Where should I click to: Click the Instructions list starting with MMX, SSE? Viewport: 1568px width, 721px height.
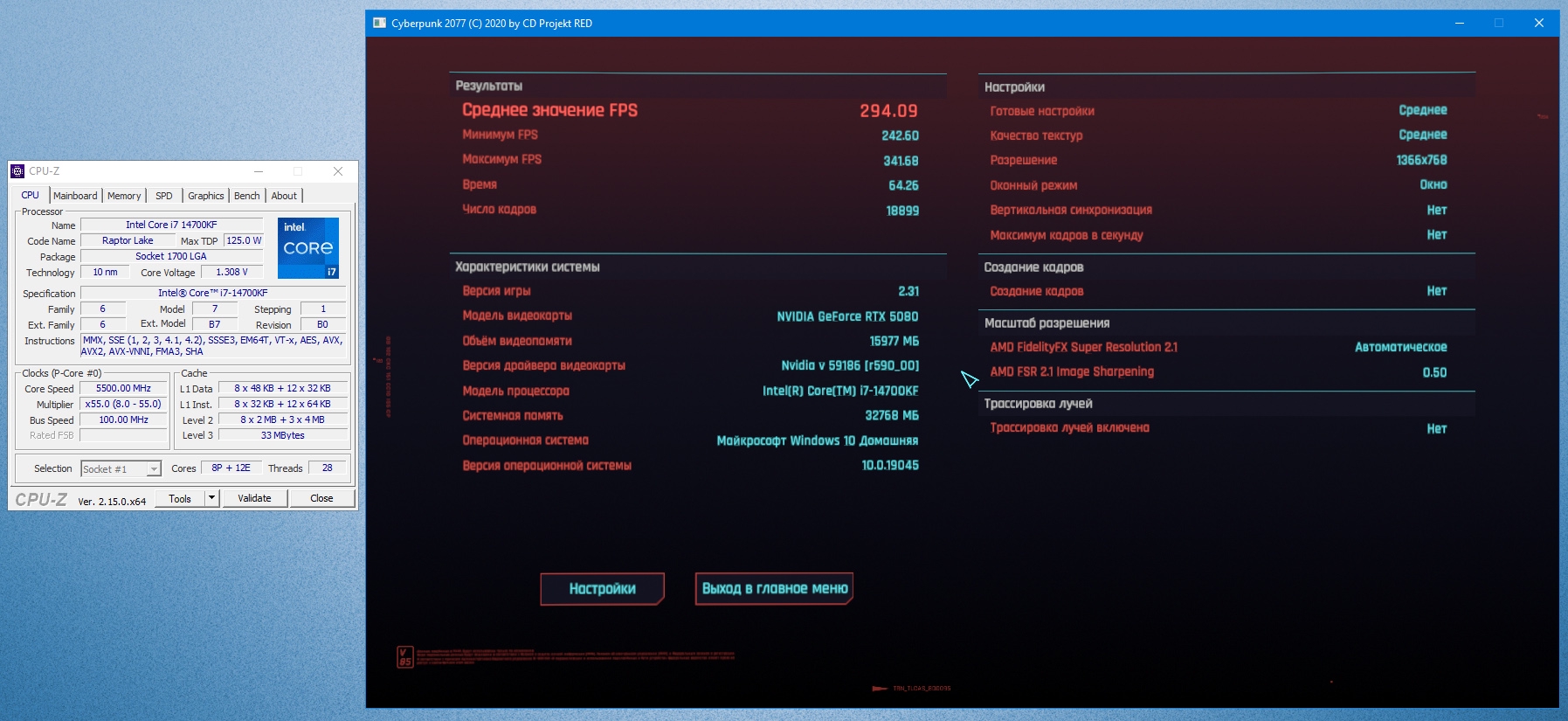(213, 346)
